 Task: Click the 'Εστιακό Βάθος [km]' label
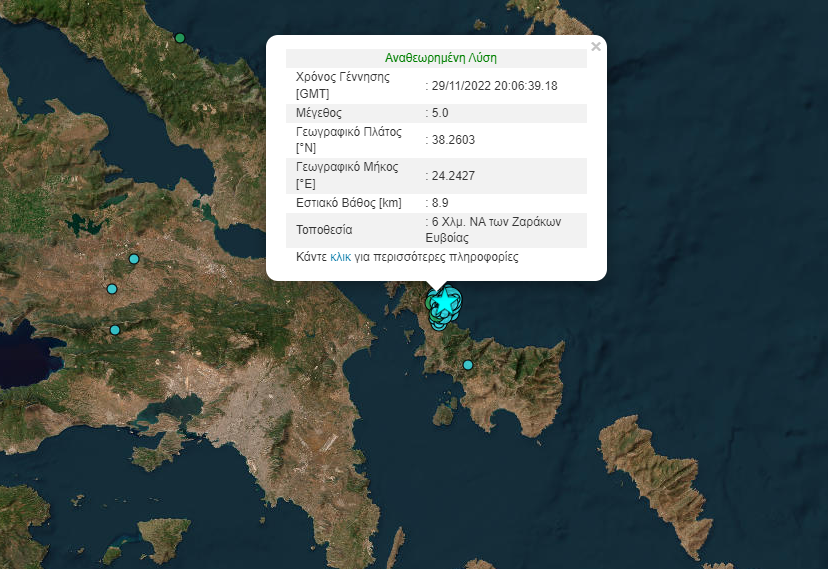(x=349, y=202)
